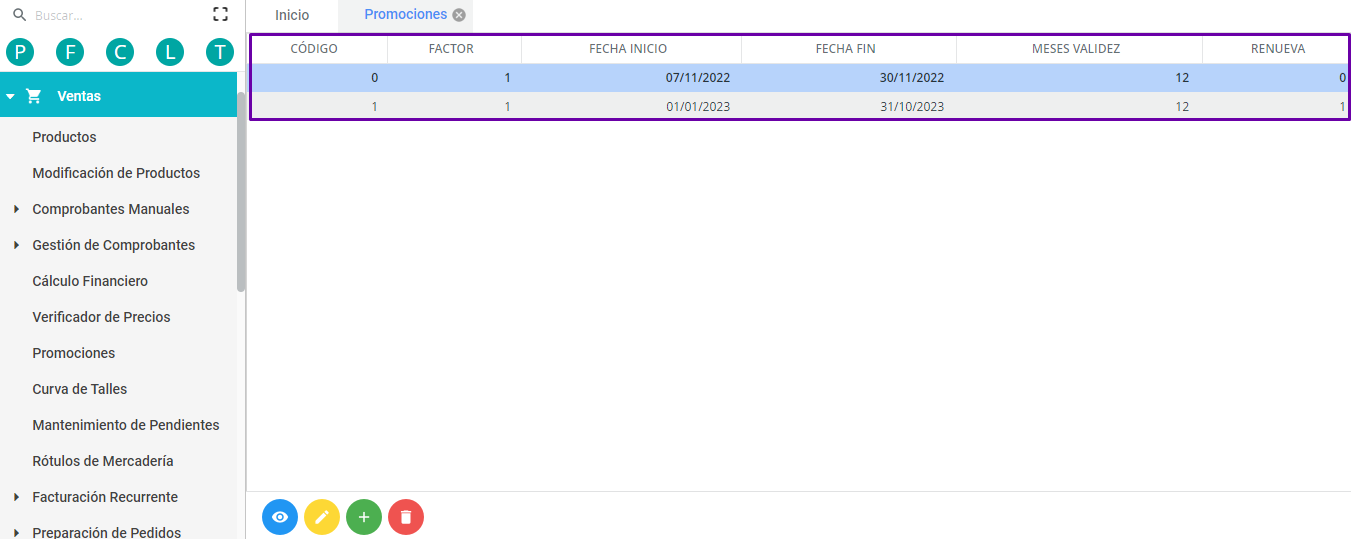Open Modificación de Productos

click(x=116, y=173)
